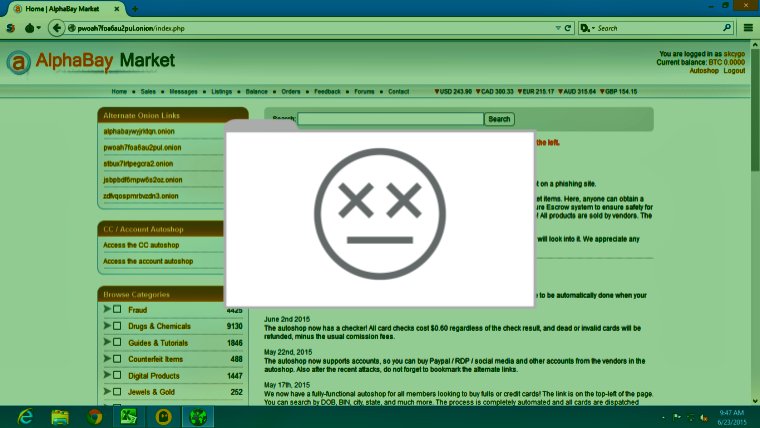Go back with the browser back arrow
760x428 pixels.
(57, 28)
